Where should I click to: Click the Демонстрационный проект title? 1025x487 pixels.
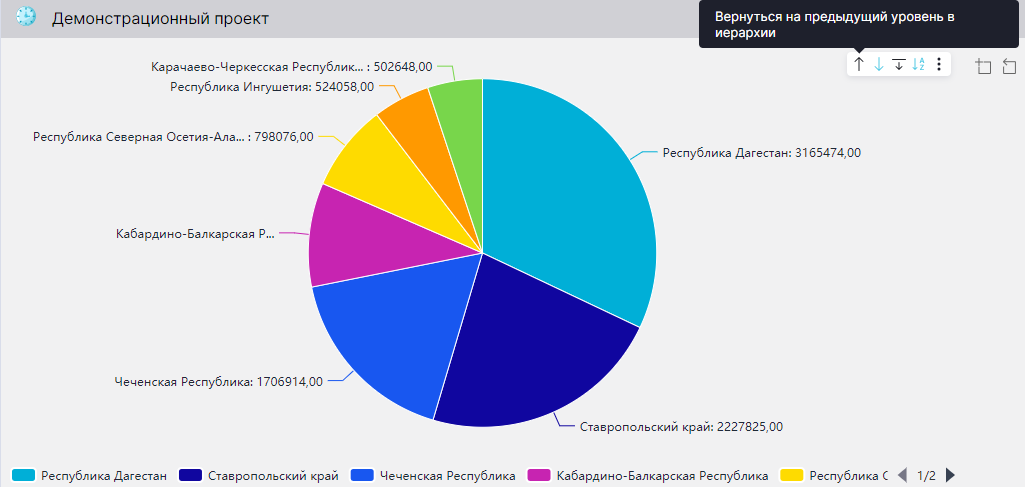[160, 19]
